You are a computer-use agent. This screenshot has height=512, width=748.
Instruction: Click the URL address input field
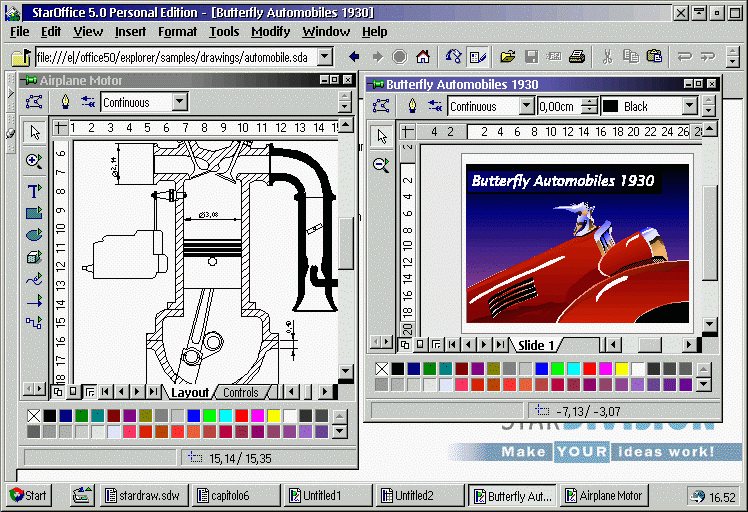176,57
